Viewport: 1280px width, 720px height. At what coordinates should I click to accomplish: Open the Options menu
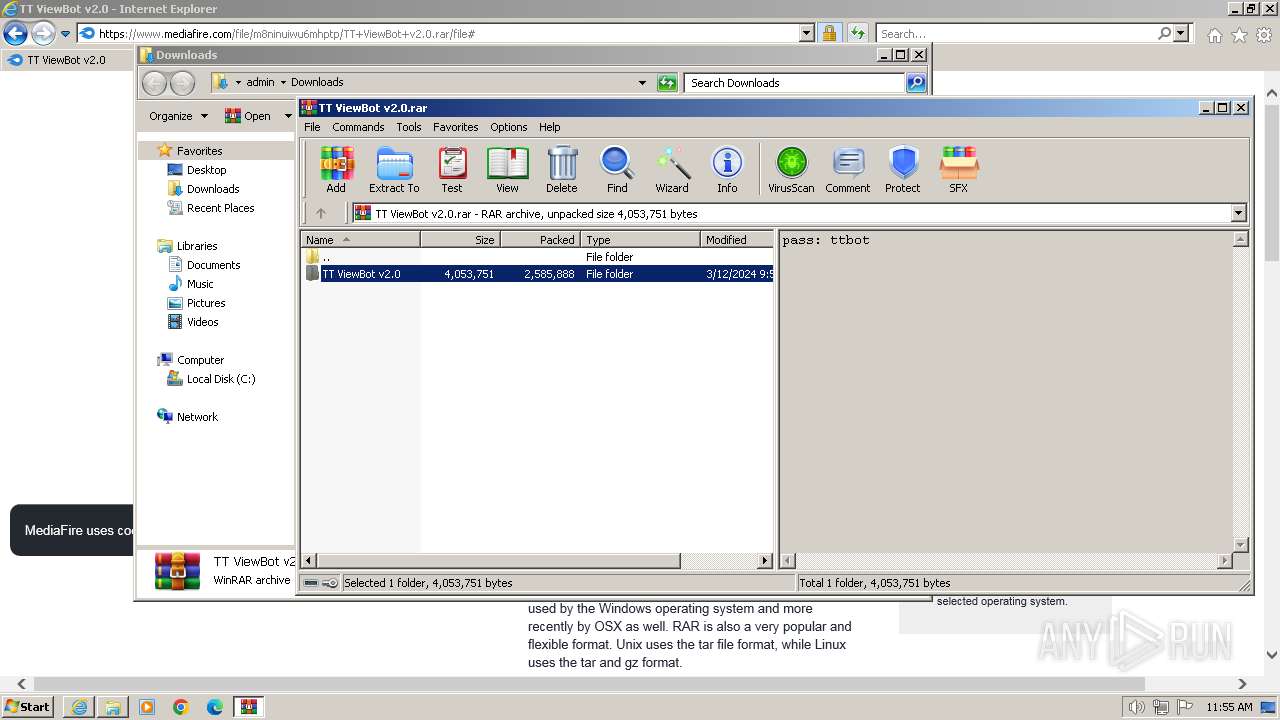point(509,127)
